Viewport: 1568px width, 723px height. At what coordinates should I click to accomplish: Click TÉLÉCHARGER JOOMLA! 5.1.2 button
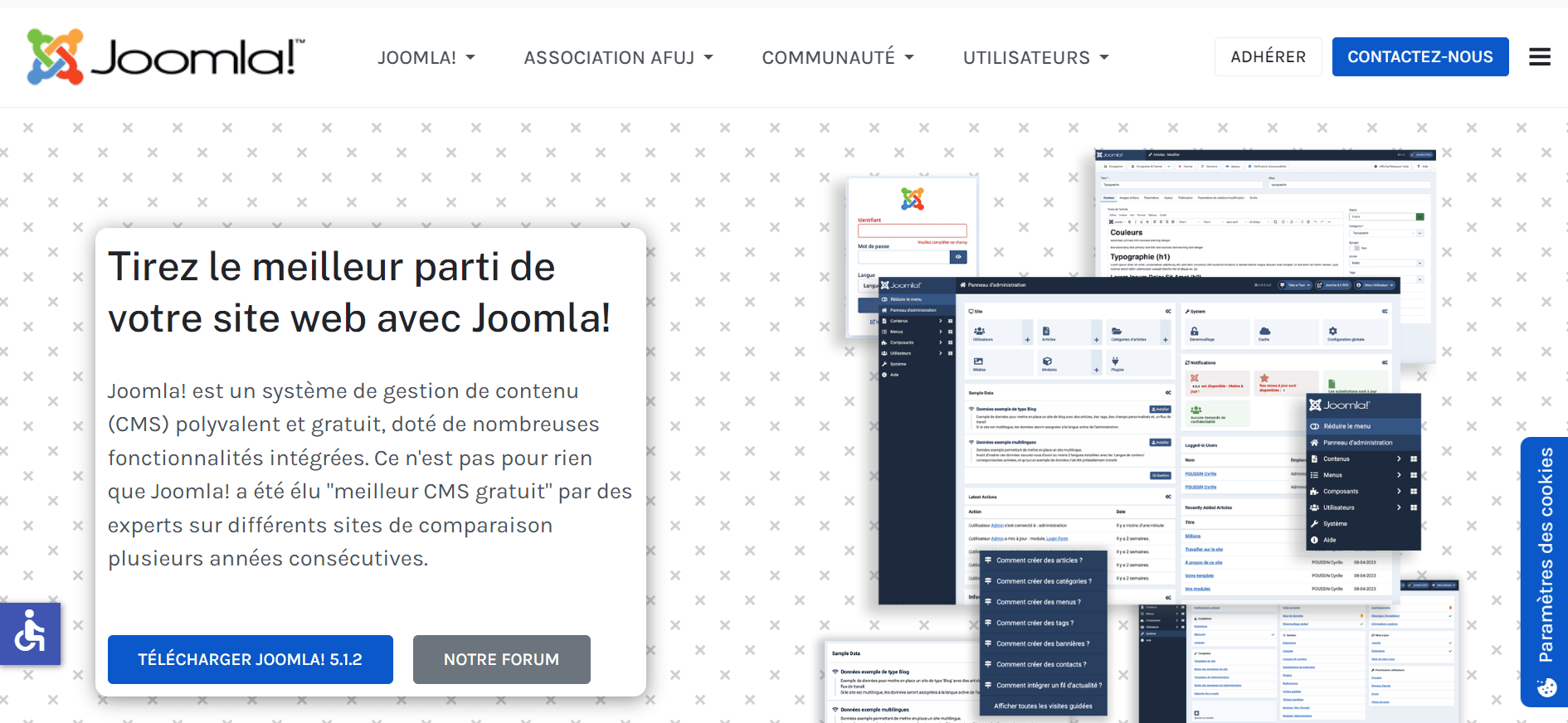coord(251,659)
